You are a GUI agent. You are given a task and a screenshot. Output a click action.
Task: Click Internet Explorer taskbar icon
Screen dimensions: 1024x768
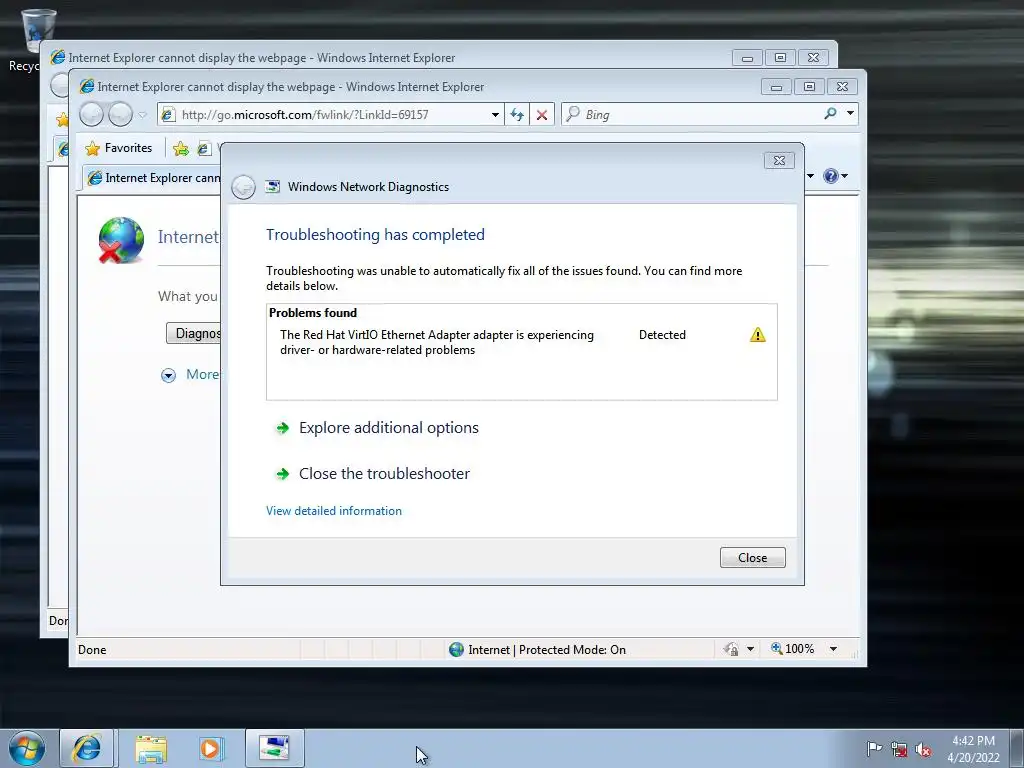coord(88,748)
